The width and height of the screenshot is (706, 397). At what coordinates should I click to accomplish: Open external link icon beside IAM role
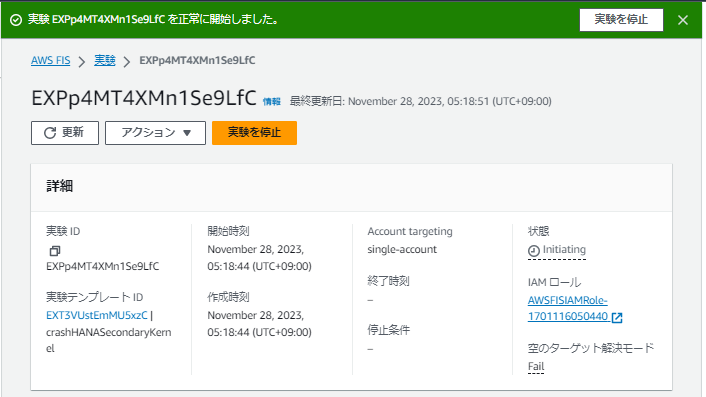(617, 318)
